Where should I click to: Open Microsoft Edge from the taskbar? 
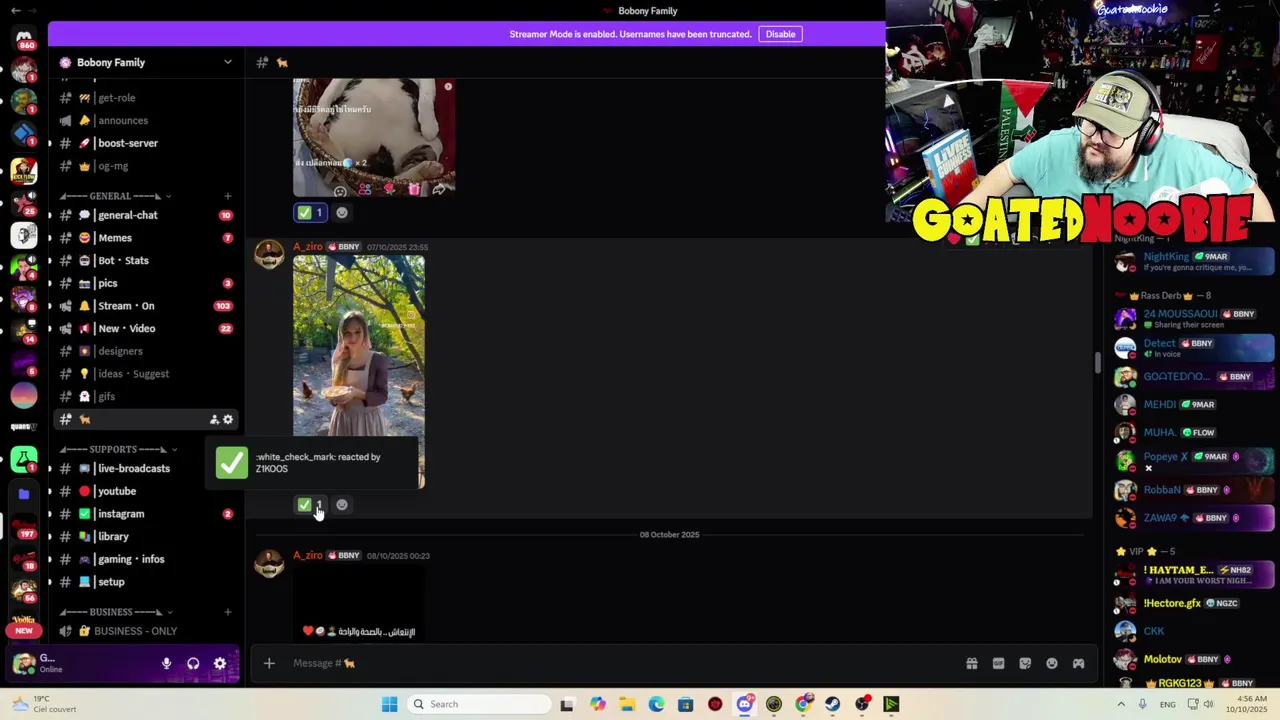(656, 704)
